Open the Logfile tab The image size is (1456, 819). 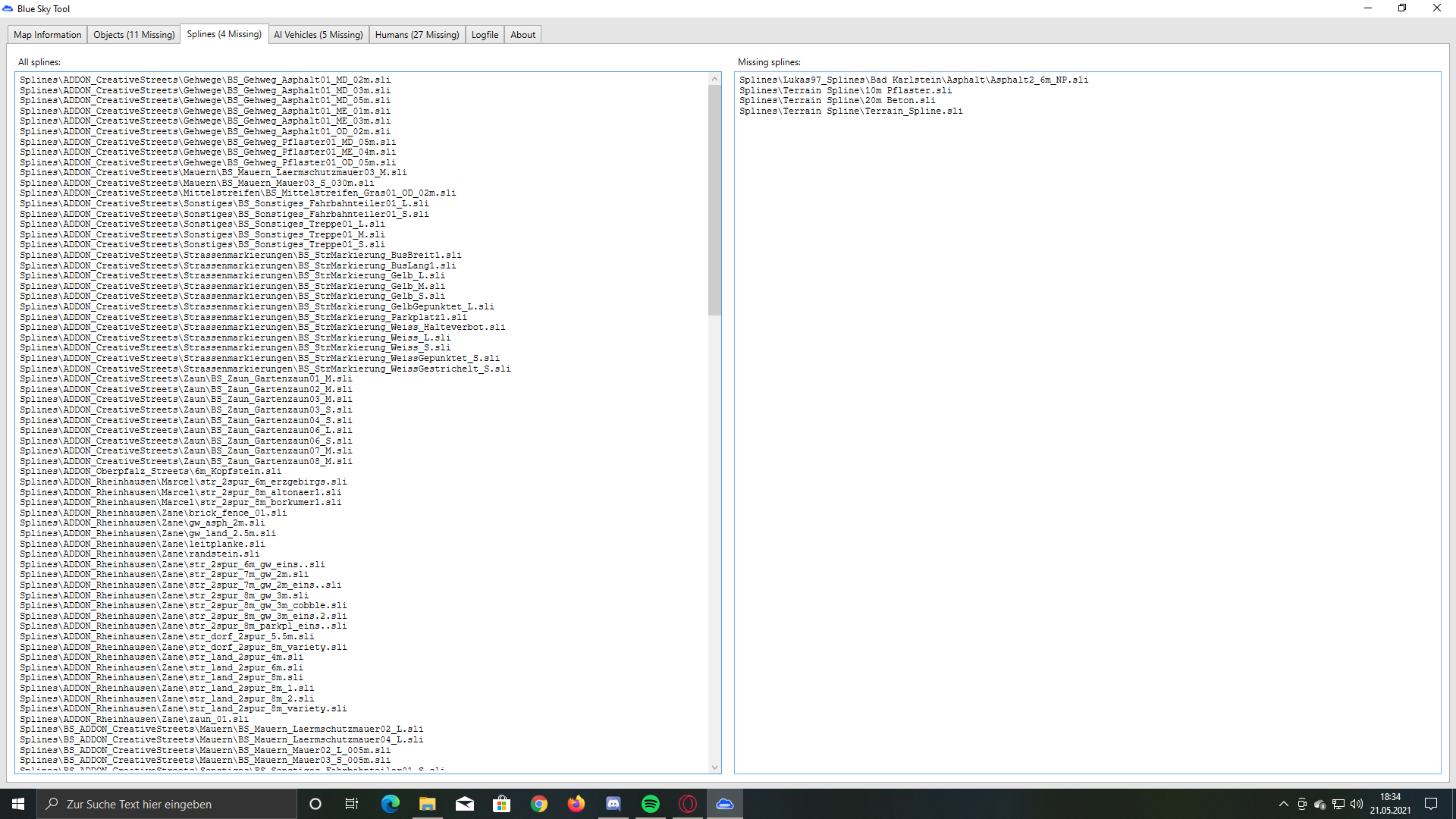(485, 35)
